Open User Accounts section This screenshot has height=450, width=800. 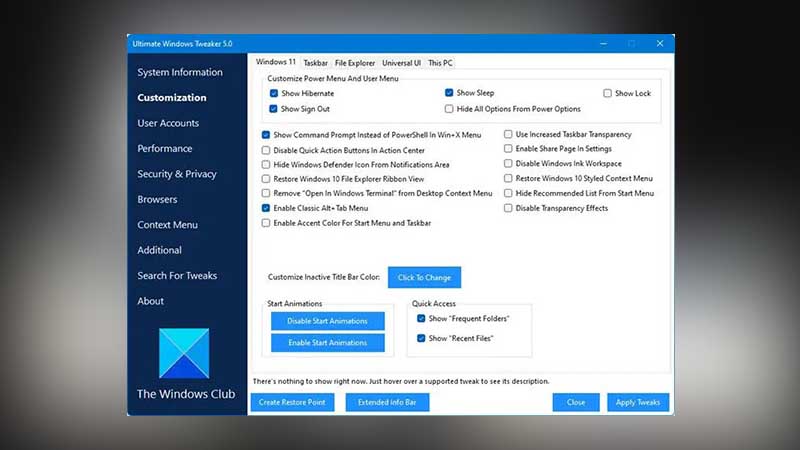click(x=168, y=123)
